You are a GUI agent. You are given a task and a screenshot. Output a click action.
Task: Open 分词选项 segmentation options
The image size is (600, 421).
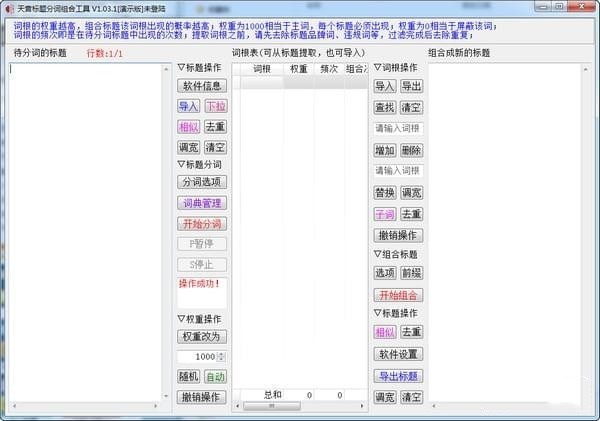click(202, 182)
